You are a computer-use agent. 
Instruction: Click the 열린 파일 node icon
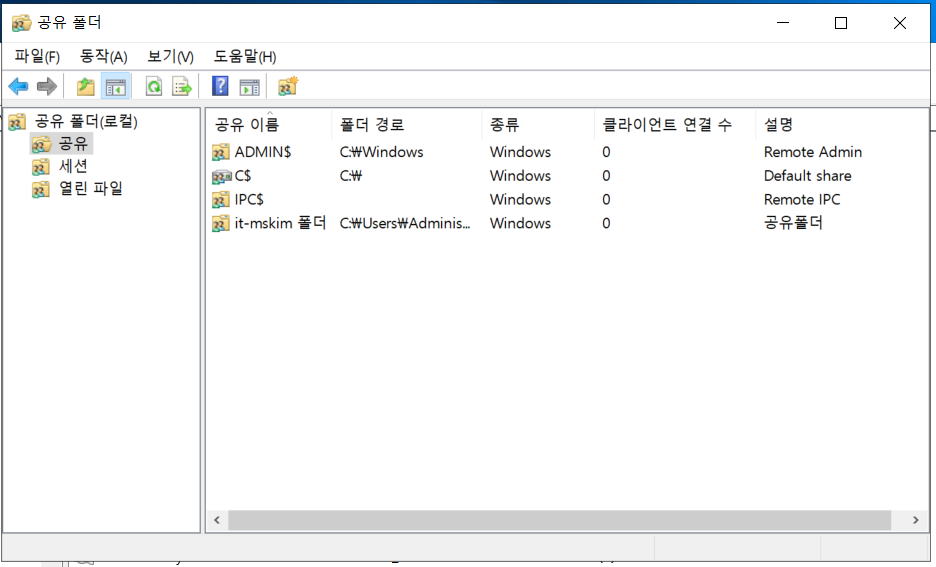tap(41, 189)
